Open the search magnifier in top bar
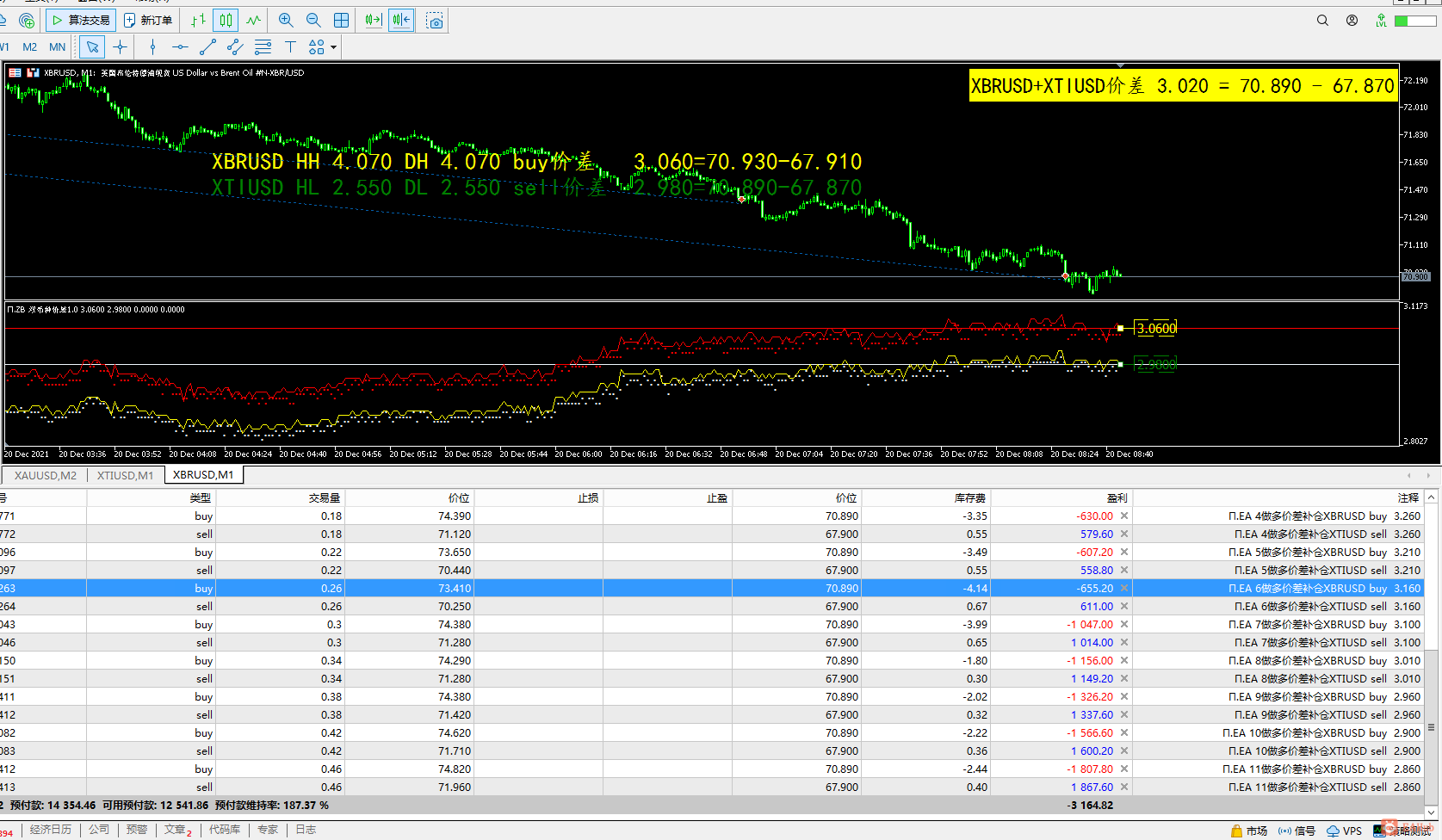Screen dimensions: 1442x840 click(x=1322, y=20)
